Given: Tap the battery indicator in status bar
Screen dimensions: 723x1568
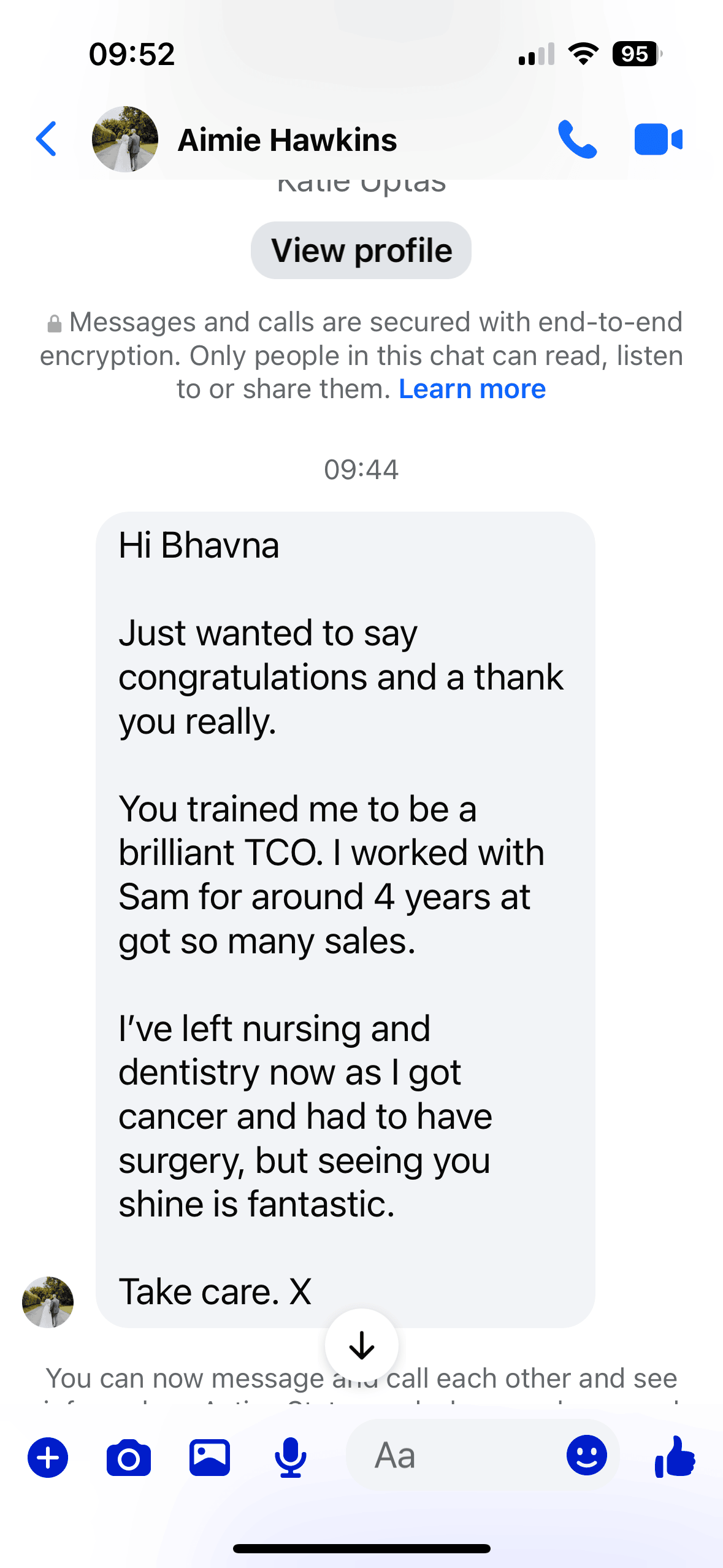Looking at the screenshot, I should coord(637,54).
